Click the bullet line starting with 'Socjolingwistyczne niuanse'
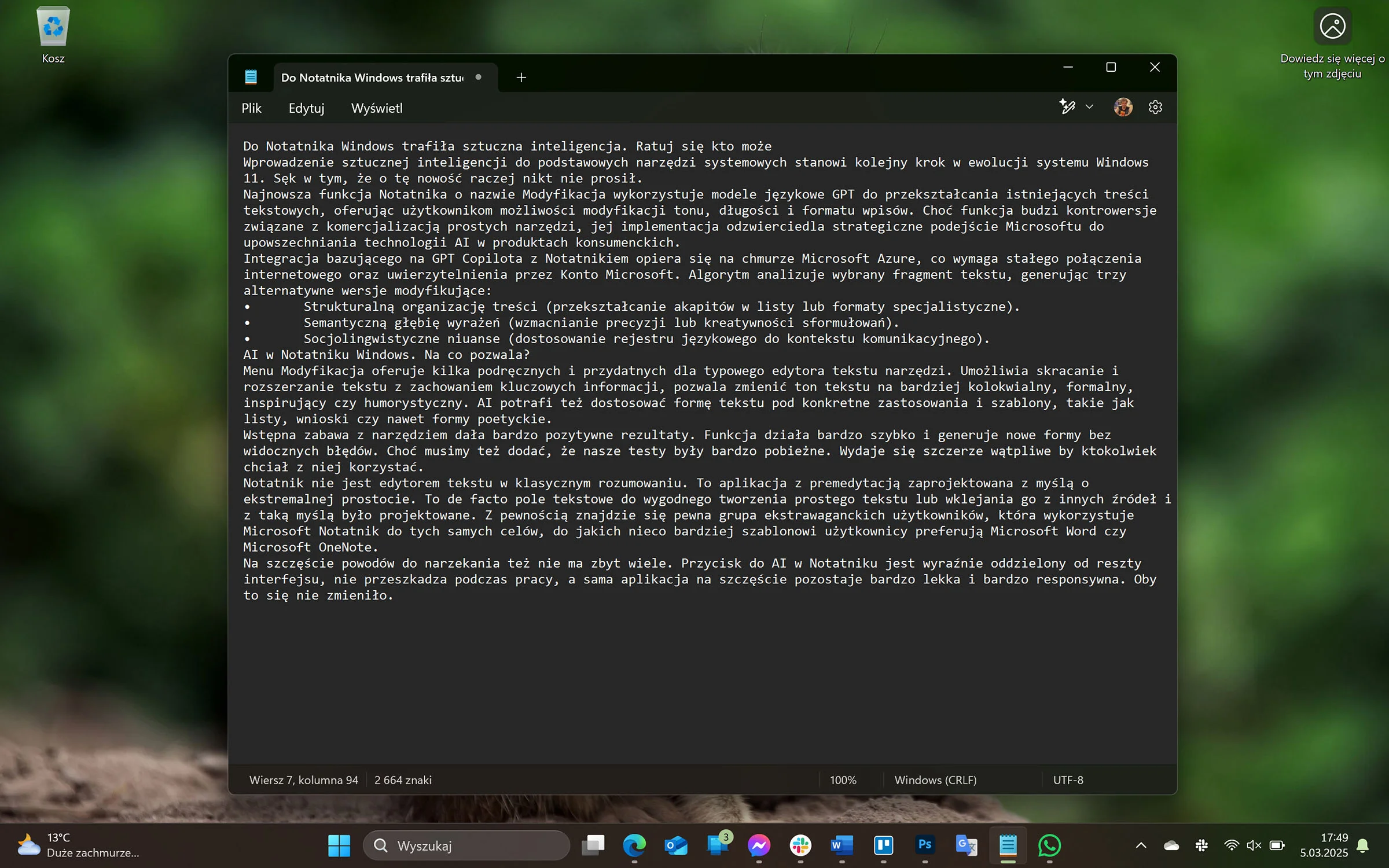 click(x=616, y=339)
